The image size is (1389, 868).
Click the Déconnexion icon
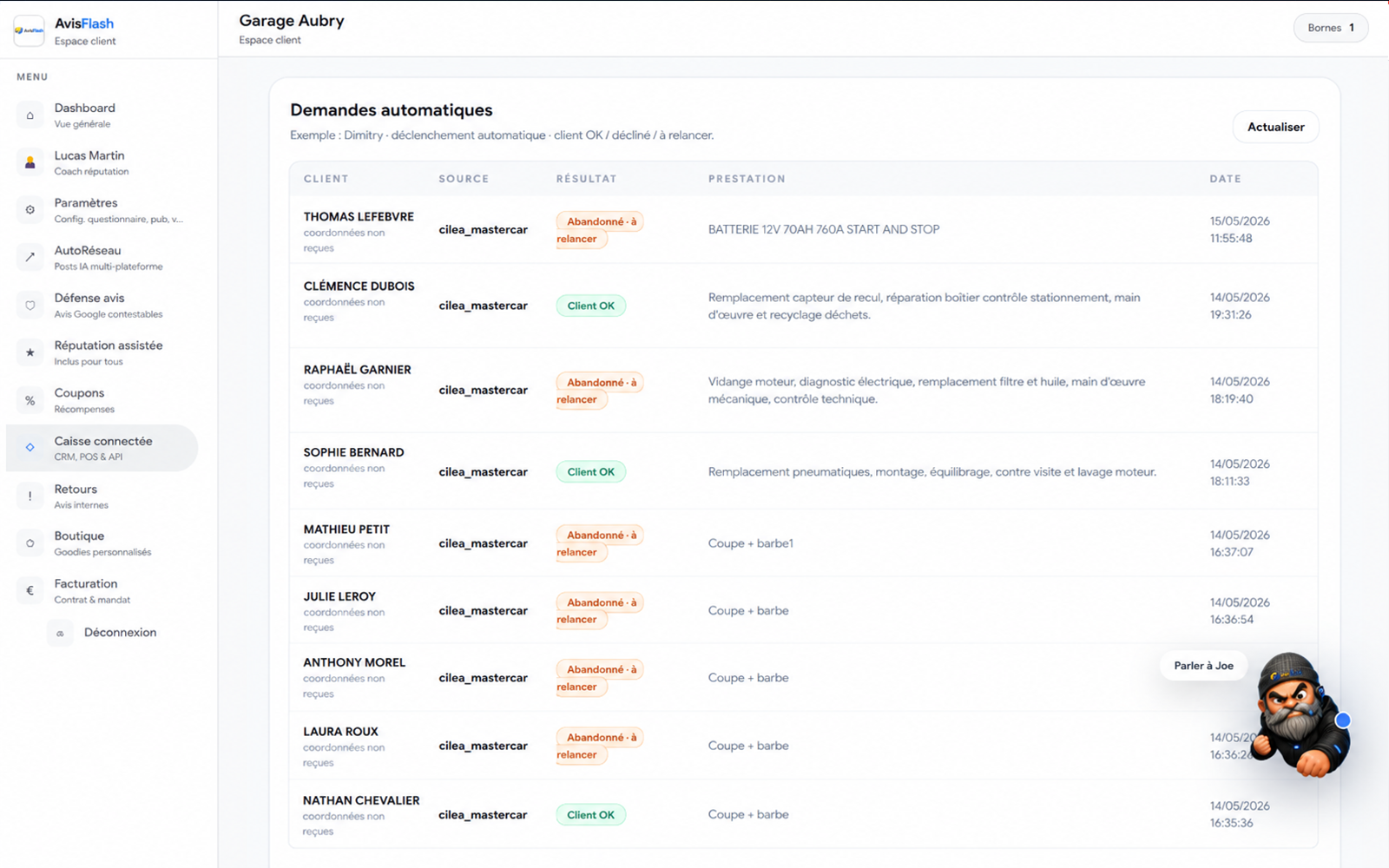pos(60,633)
